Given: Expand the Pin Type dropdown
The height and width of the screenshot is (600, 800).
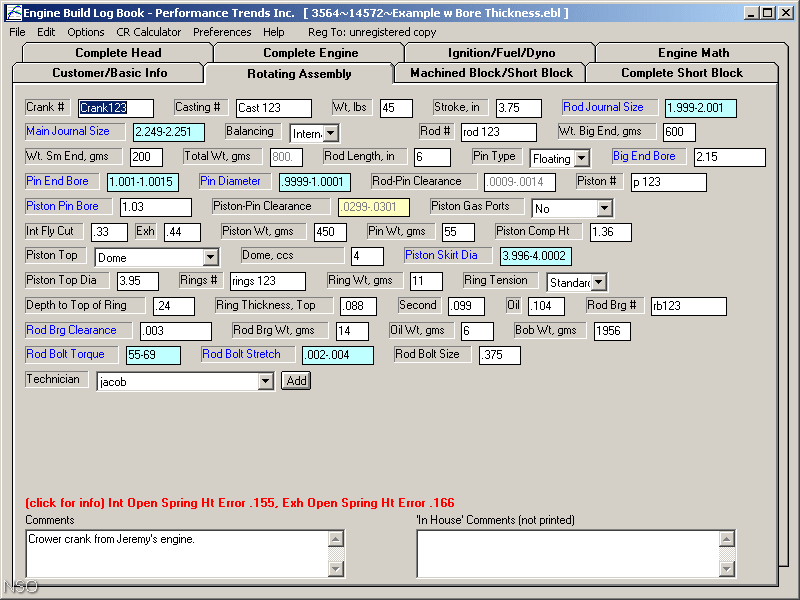Looking at the screenshot, I should [582, 159].
